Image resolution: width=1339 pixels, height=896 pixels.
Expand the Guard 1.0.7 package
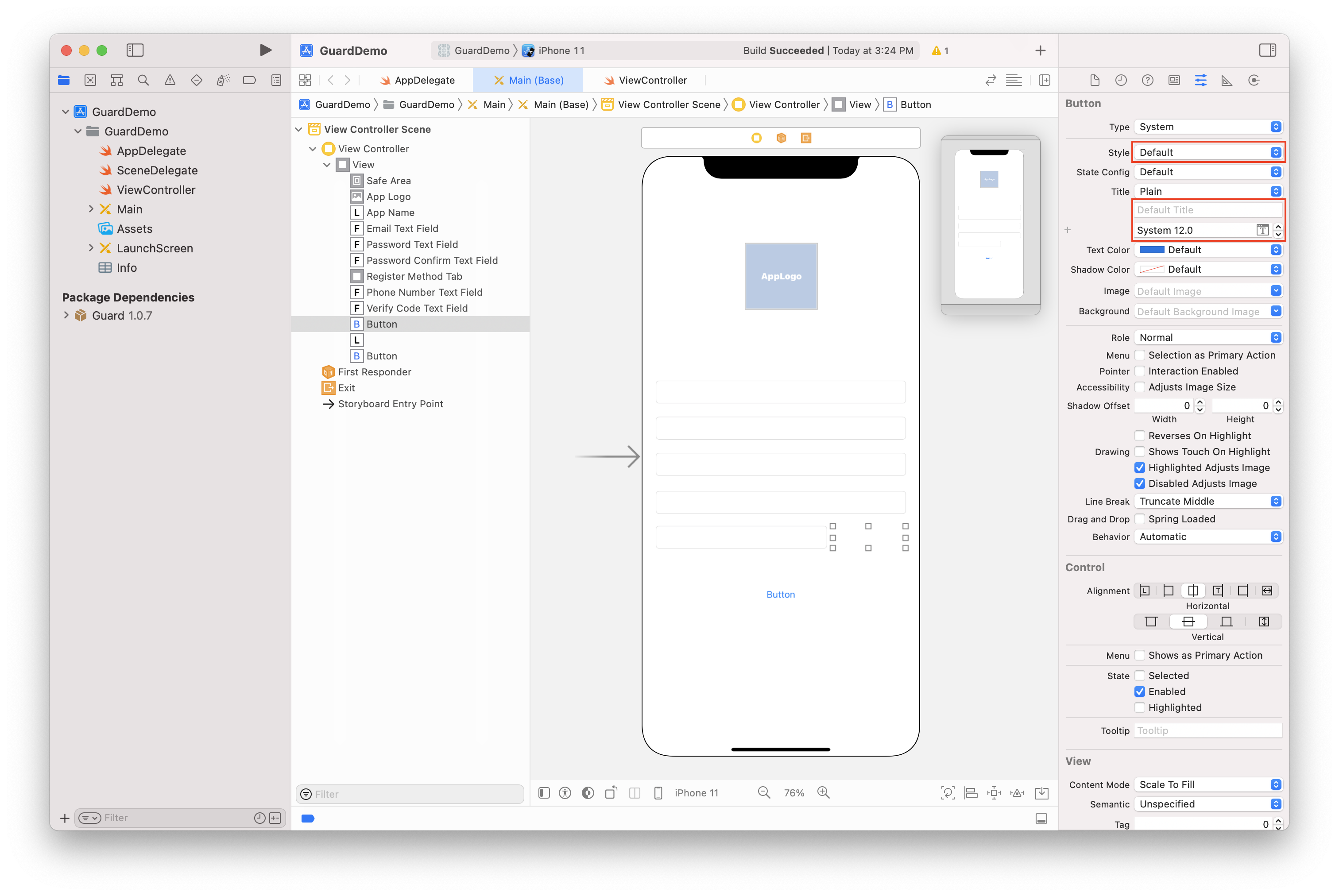pos(66,316)
